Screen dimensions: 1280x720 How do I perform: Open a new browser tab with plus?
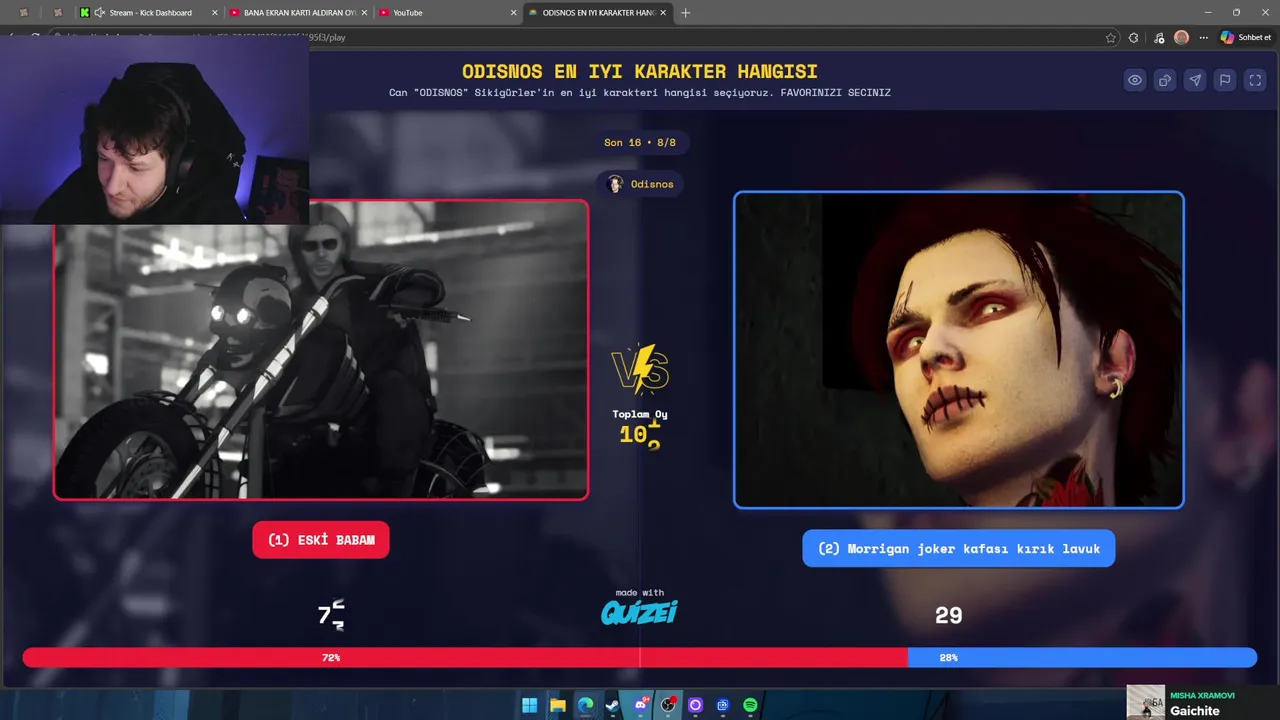686,13
